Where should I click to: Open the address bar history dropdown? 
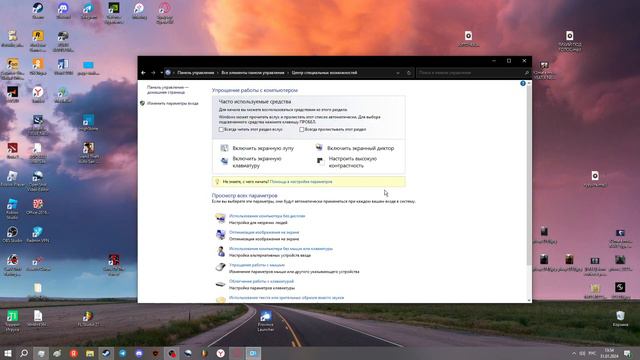coord(398,73)
